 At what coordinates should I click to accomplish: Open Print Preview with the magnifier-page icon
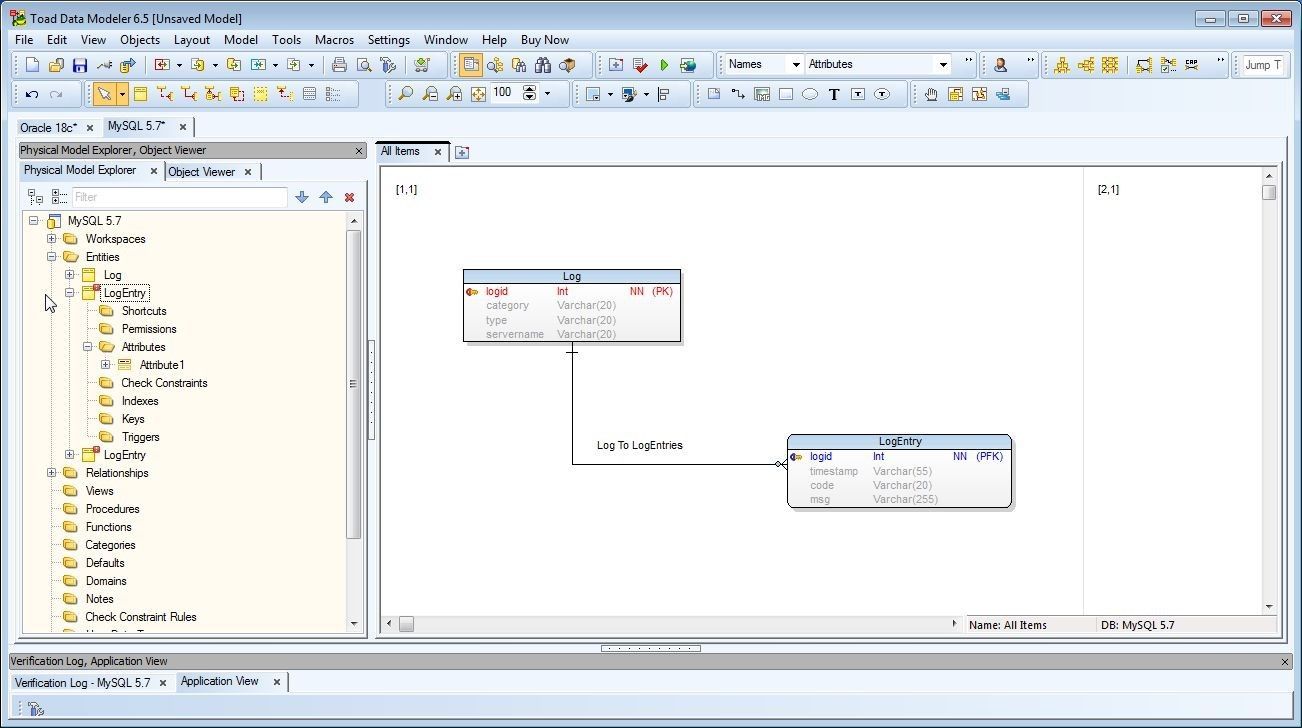point(364,65)
